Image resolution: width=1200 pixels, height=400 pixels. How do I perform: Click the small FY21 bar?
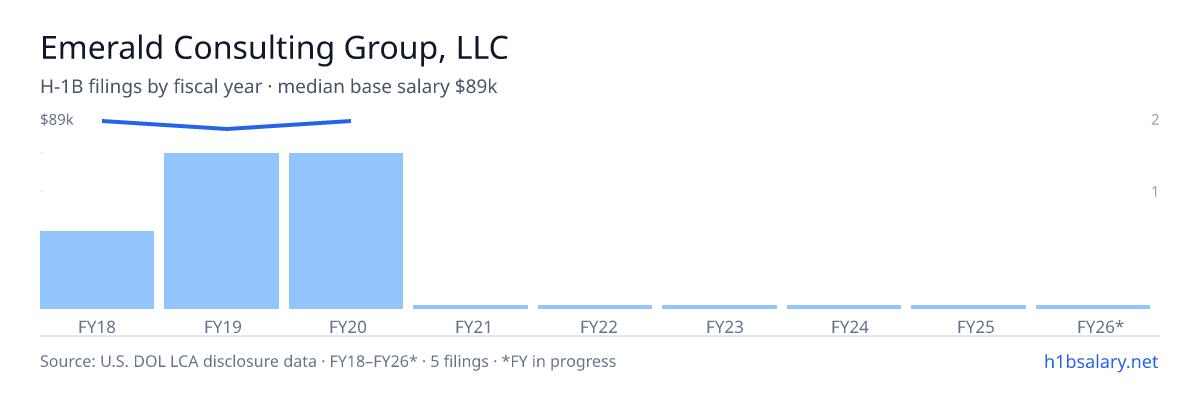(470, 307)
